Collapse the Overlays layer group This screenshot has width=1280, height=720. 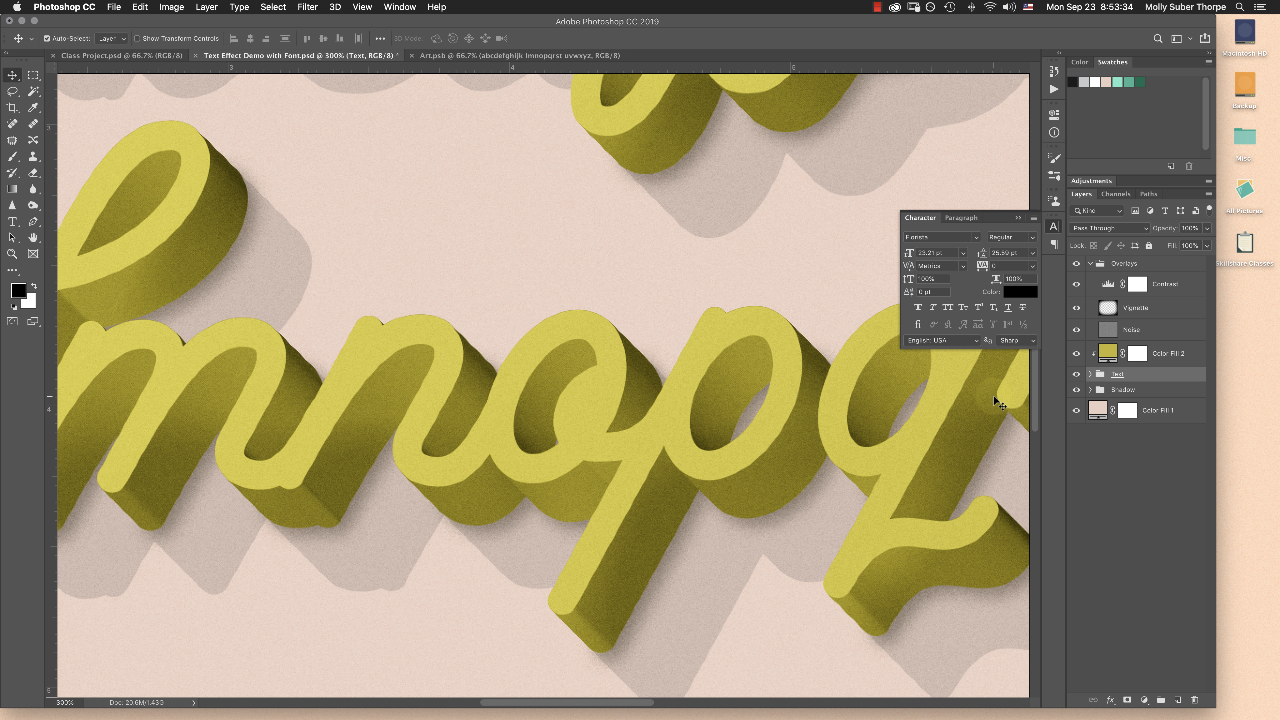click(x=1089, y=264)
